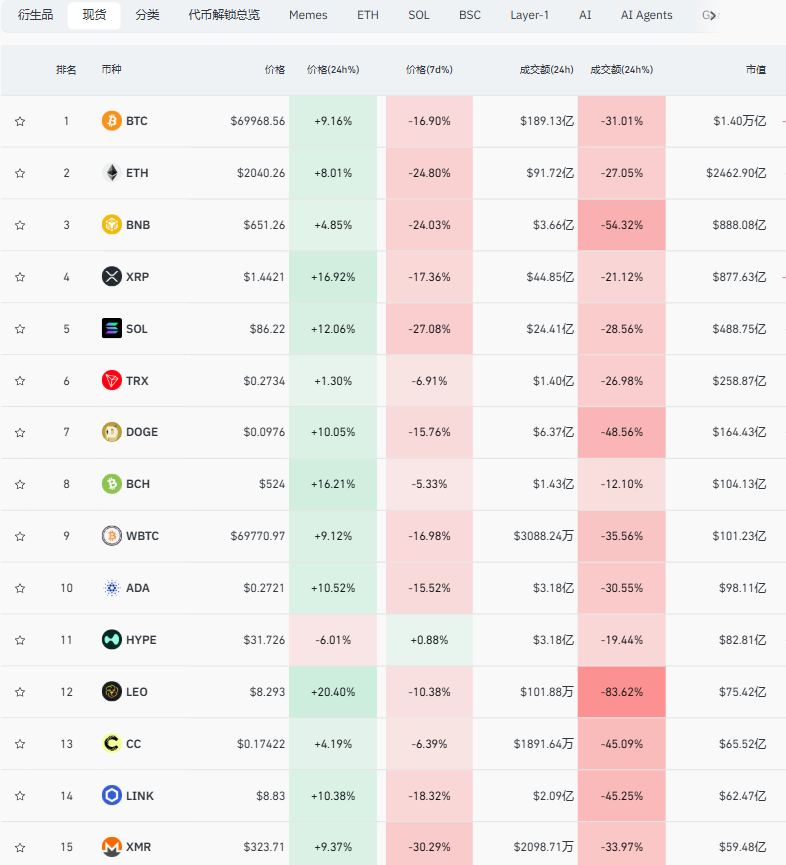The image size is (786, 865).
Task: Click the BNB coin logo
Action: pyautogui.click(x=112, y=225)
